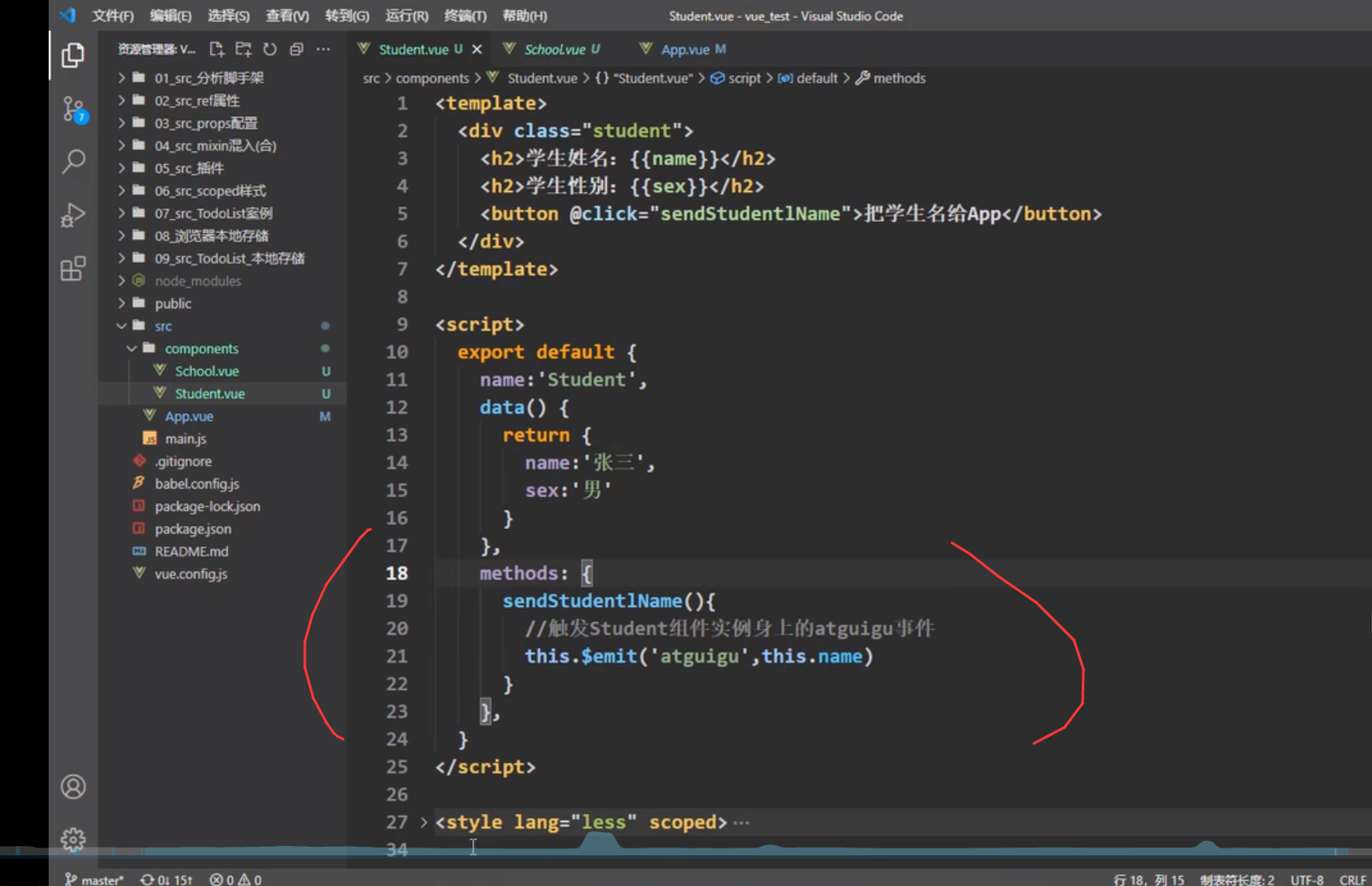The width and height of the screenshot is (1372, 886).
Task: Open the 帮助(H) menu
Action: [524, 15]
